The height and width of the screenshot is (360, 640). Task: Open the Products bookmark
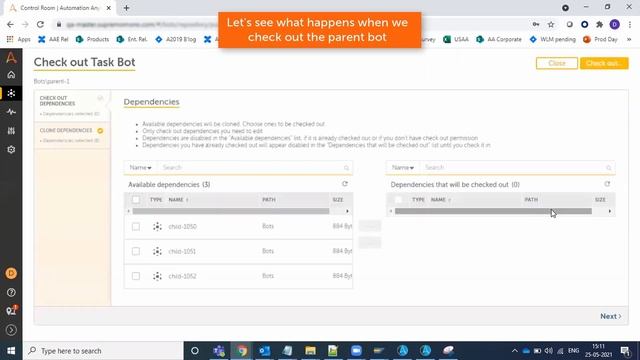pyautogui.click(x=92, y=40)
